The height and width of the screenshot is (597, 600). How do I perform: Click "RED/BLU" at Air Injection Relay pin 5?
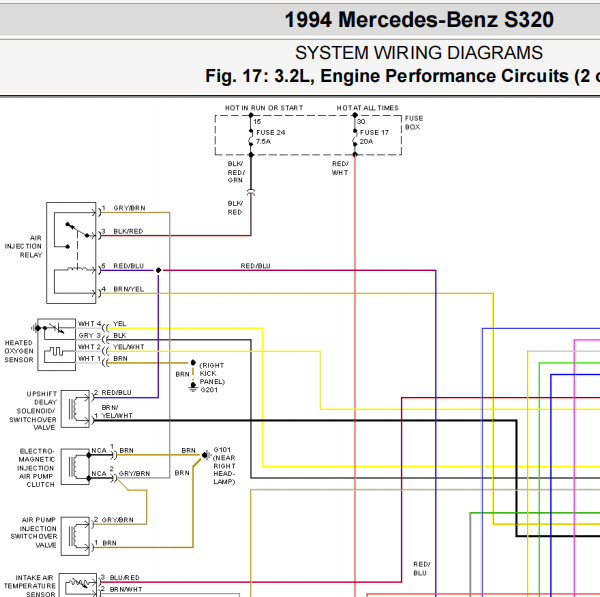click(129, 266)
